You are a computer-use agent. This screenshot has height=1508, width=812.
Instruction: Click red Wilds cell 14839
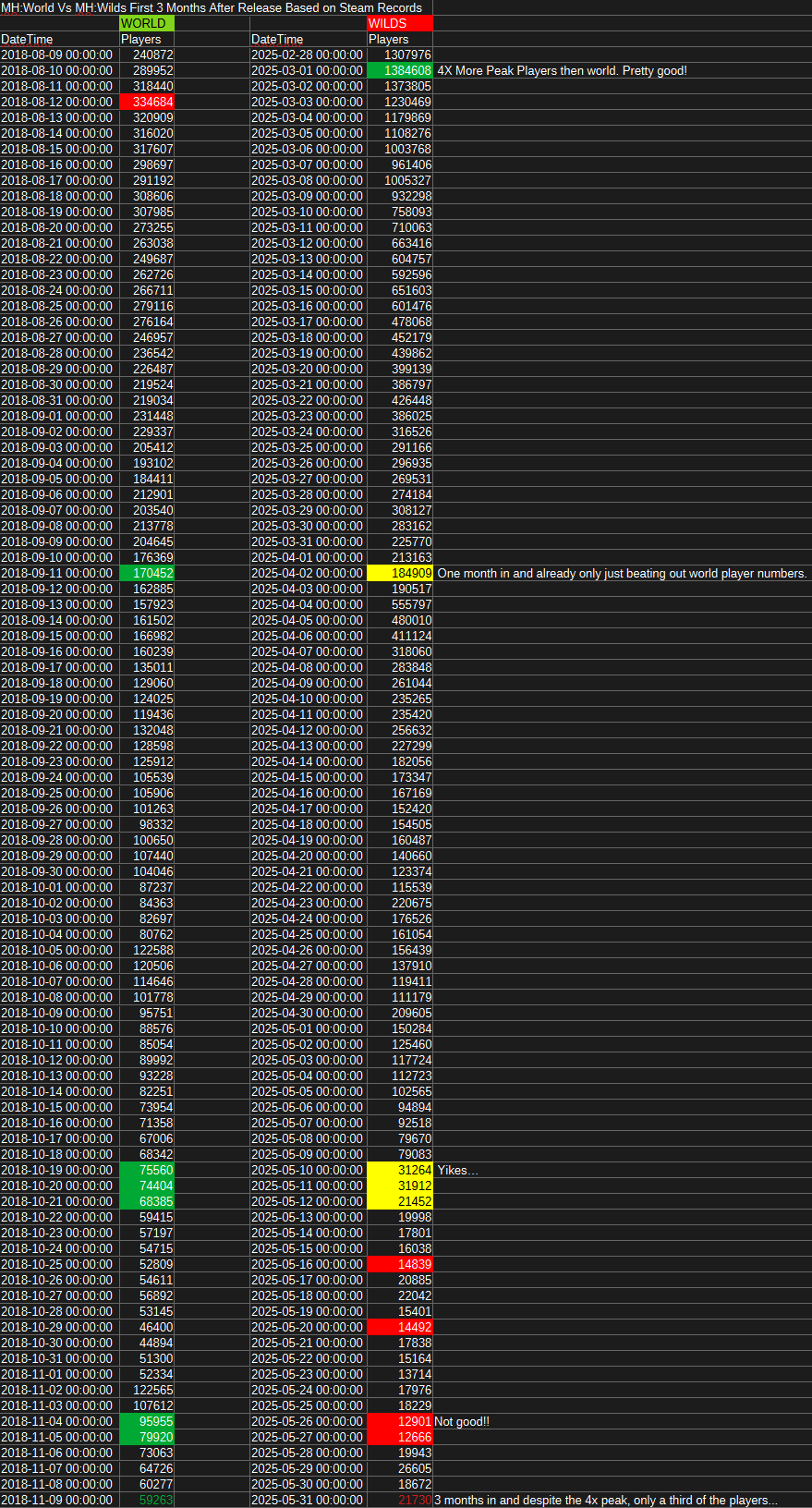(x=400, y=1264)
